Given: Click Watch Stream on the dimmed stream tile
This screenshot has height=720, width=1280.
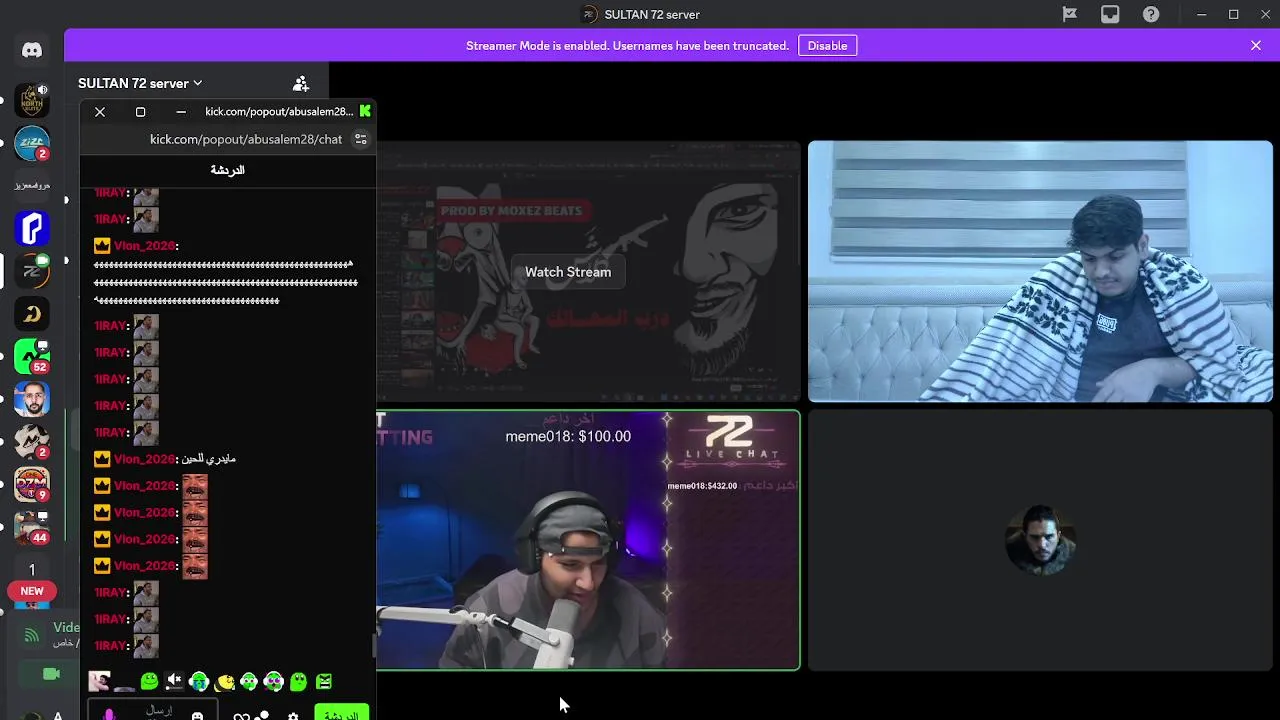Looking at the screenshot, I should pos(568,272).
